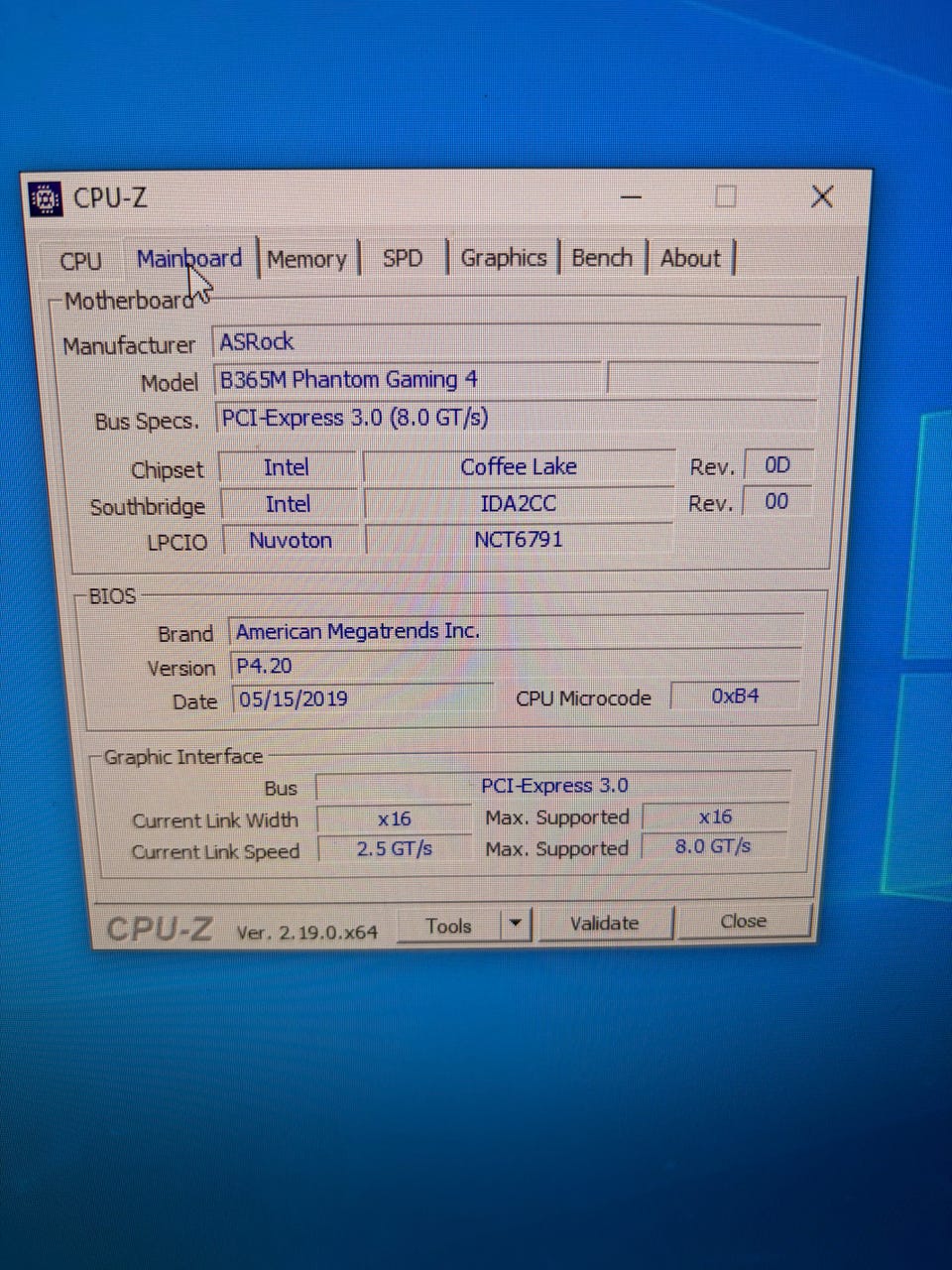Click the PCI-Express 3.0 (8.0 GT/s) bus specs

pos(516,417)
